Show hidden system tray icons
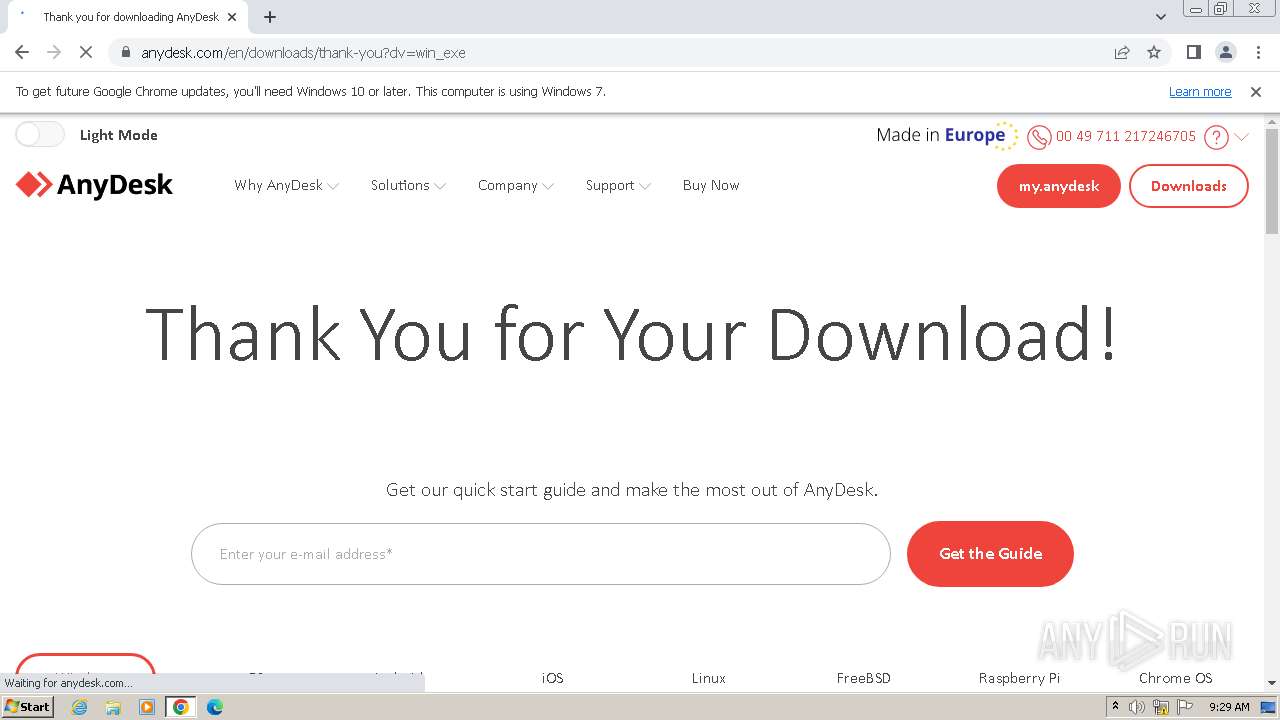The height and width of the screenshot is (720, 1280). (1116, 707)
